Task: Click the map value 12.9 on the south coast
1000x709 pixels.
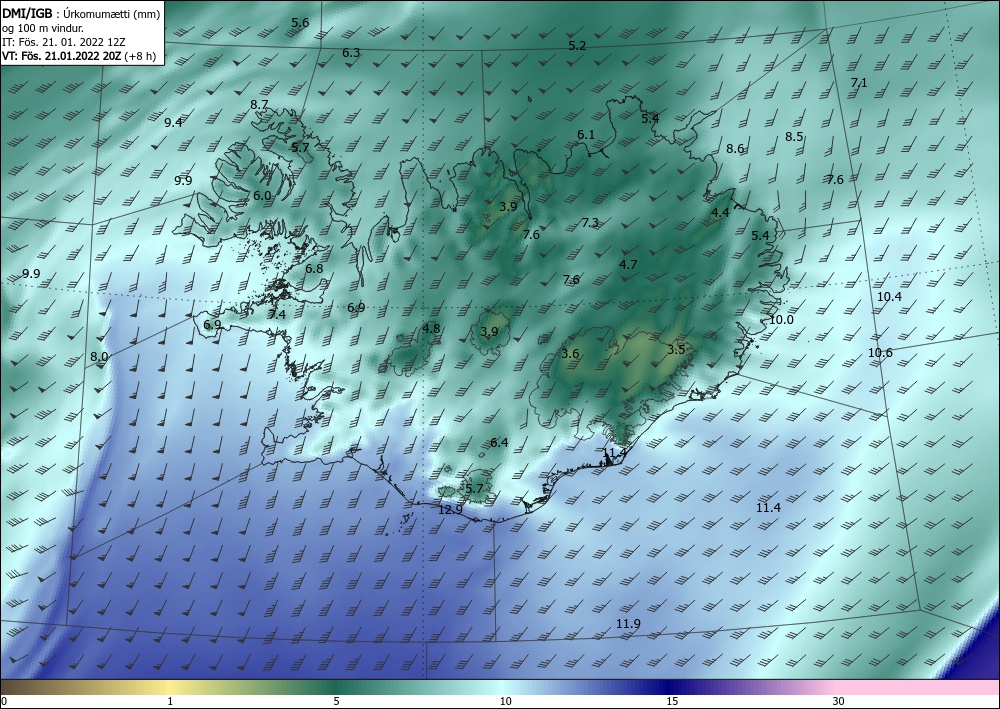Action: 450,510
